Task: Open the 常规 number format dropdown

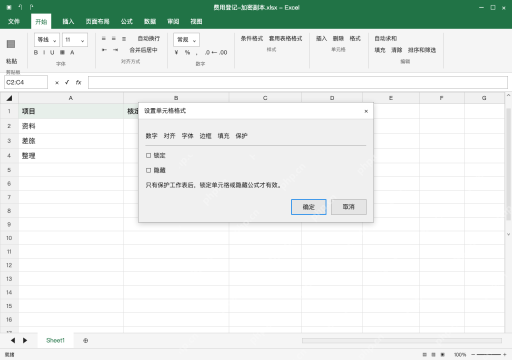Action: [186, 40]
